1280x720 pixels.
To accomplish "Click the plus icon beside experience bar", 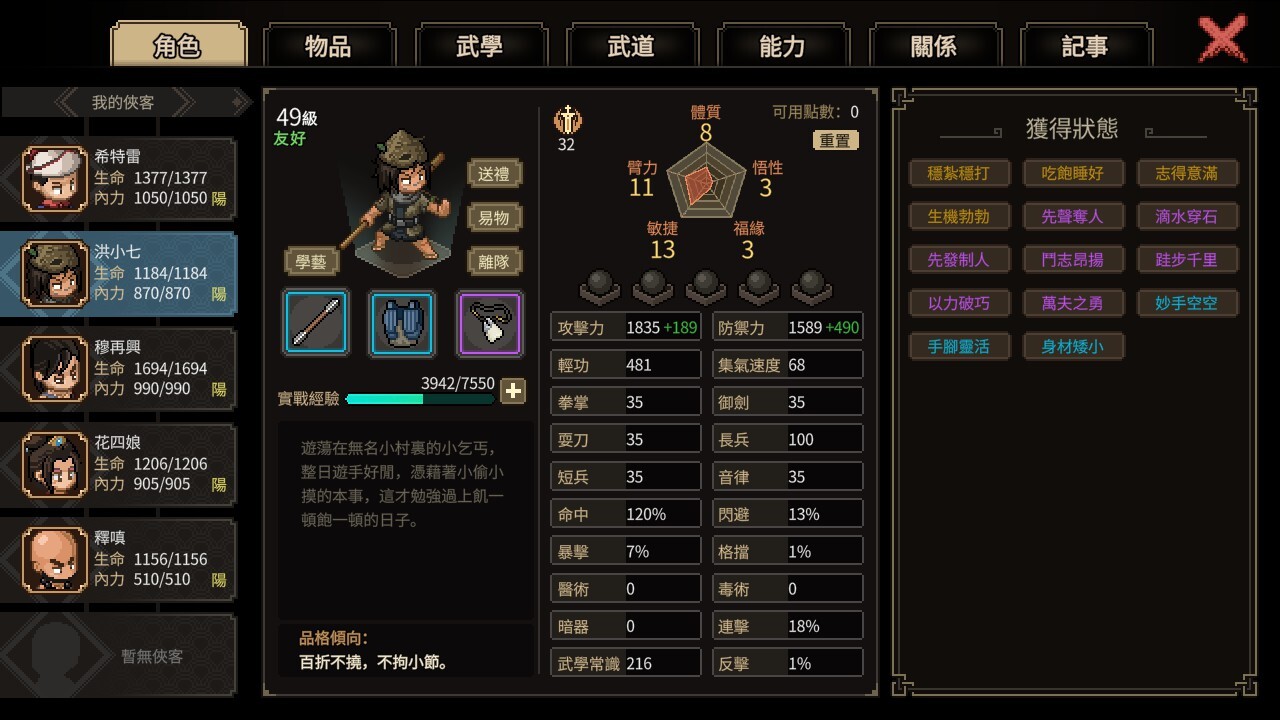I will click(x=513, y=391).
